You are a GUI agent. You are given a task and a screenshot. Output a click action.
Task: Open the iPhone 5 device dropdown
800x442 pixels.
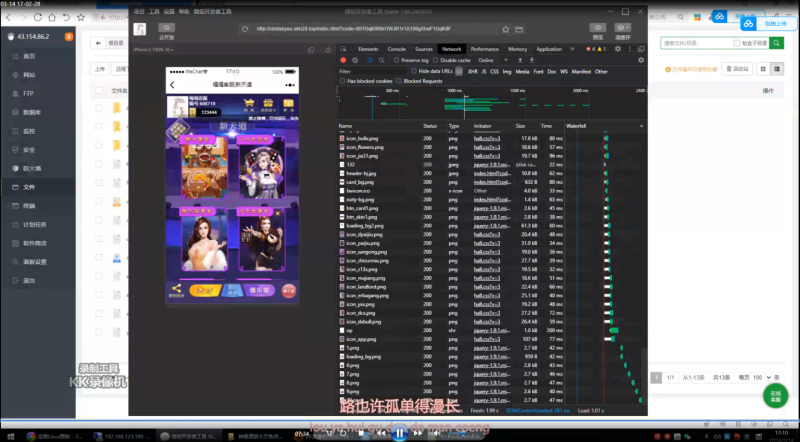[x=154, y=50]
